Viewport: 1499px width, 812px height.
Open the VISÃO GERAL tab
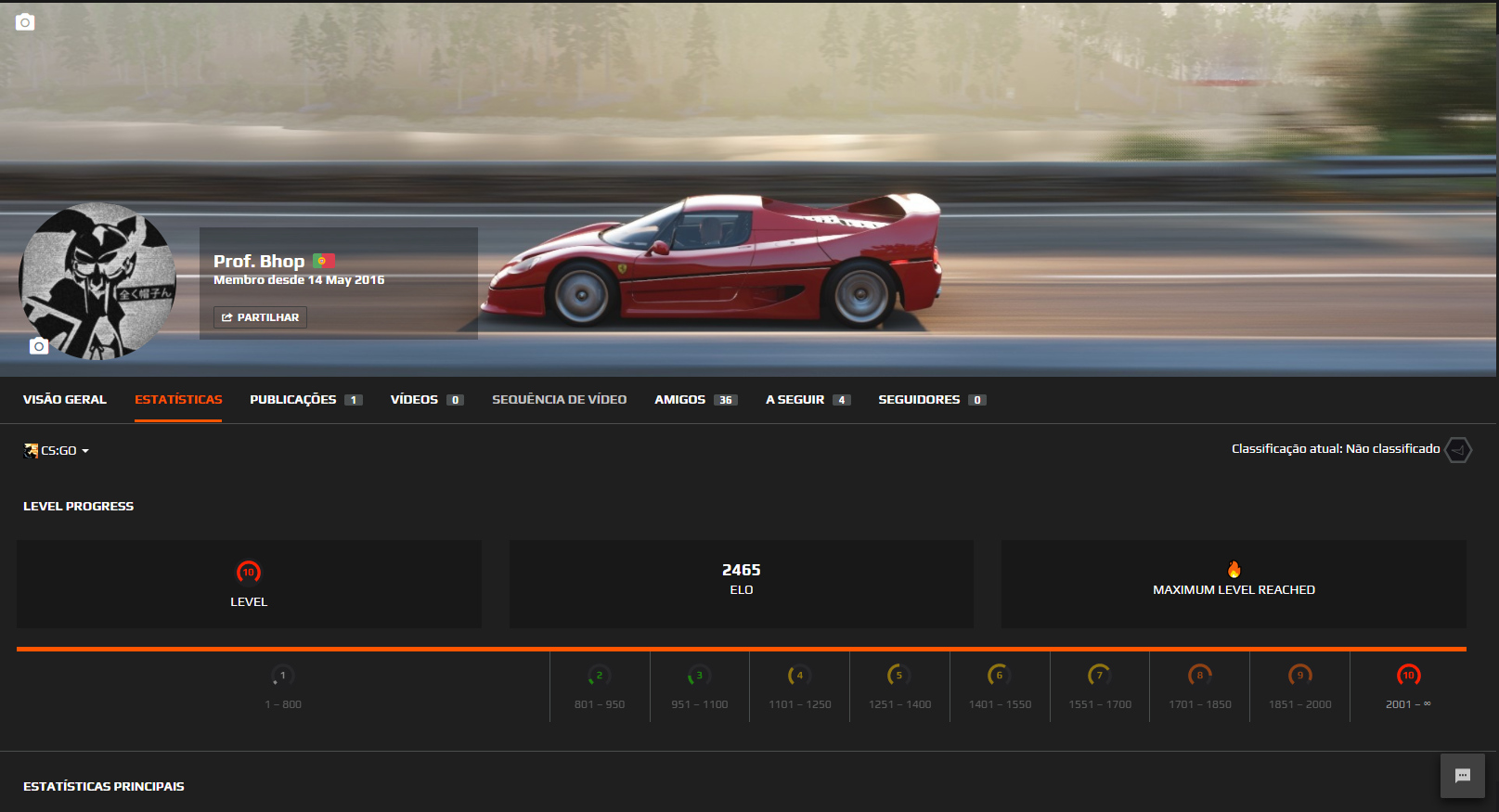[65, 400]
